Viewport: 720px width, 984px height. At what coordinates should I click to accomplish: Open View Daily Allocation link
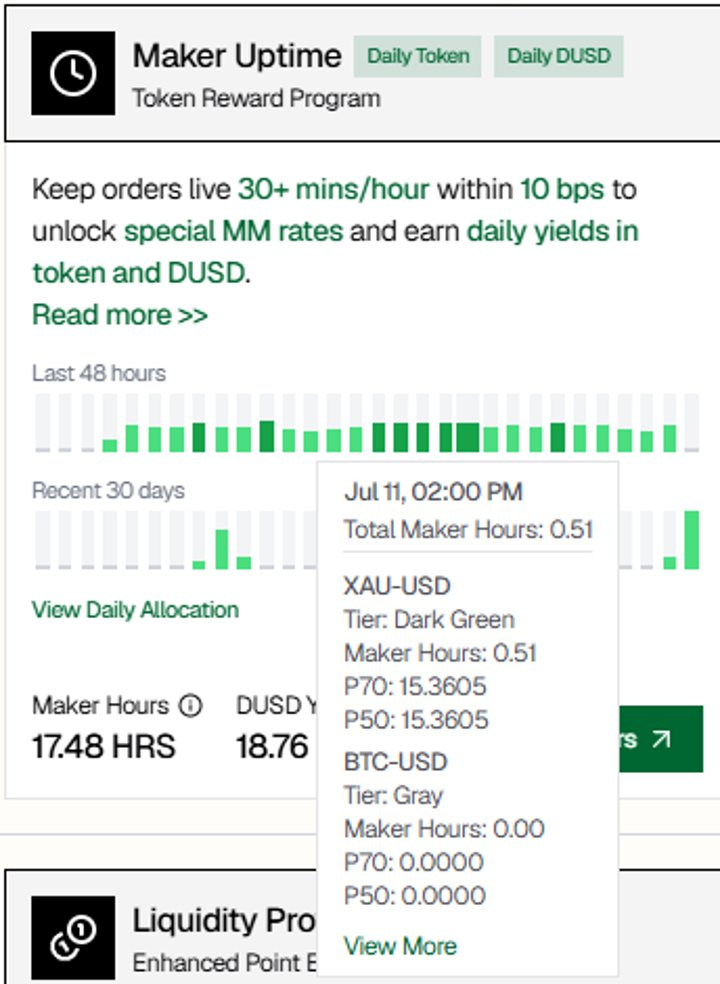(136, 610)
